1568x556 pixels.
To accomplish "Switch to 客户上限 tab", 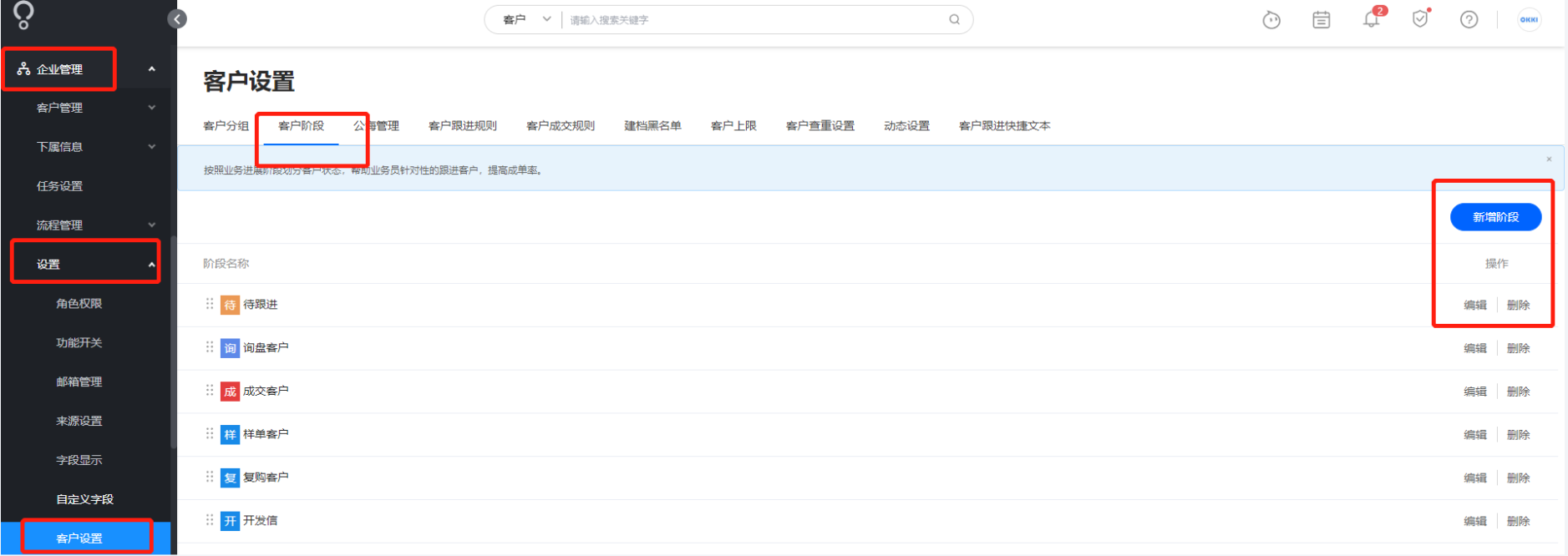I will pos(733,126).
